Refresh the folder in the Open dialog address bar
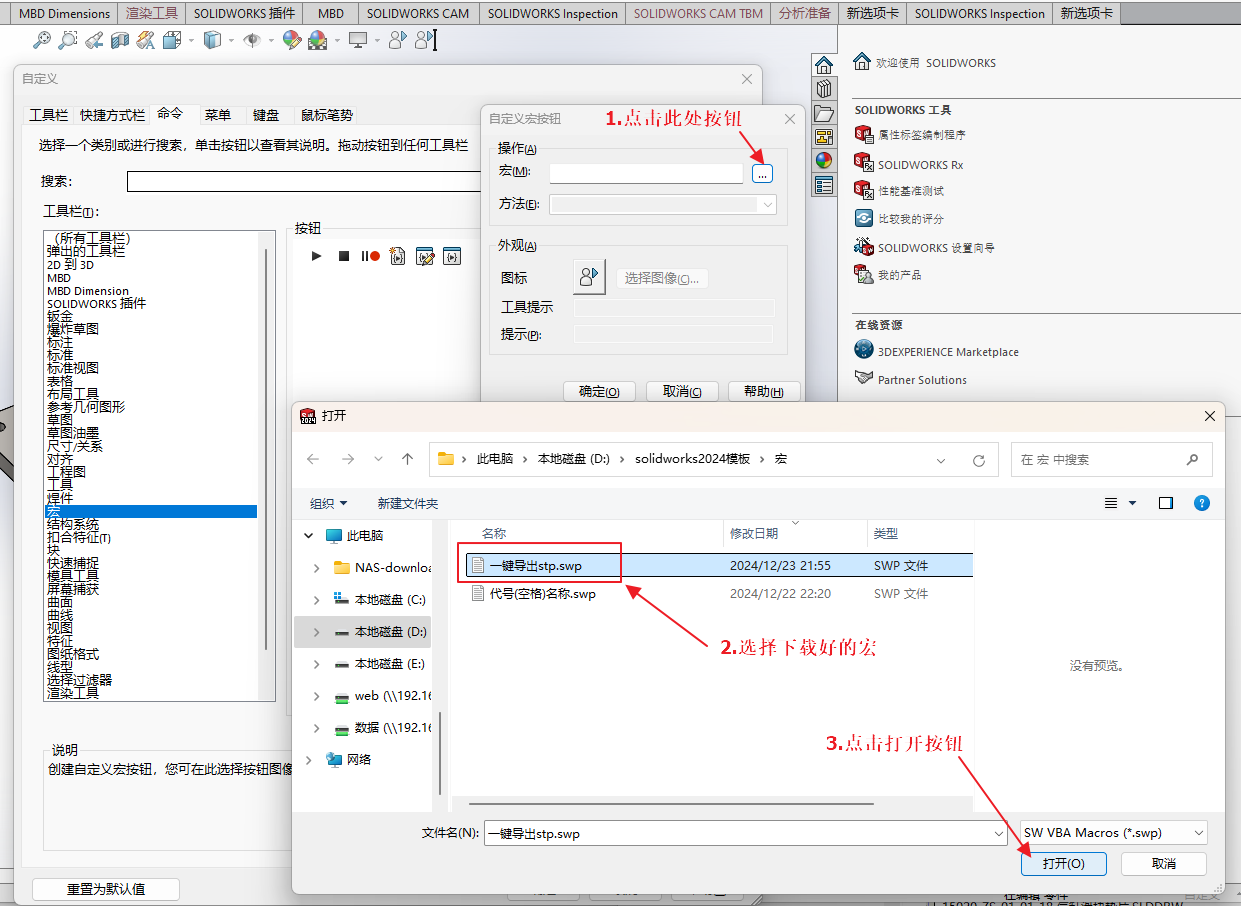The height and width of the screenshot is (906, 1241). 979,460
